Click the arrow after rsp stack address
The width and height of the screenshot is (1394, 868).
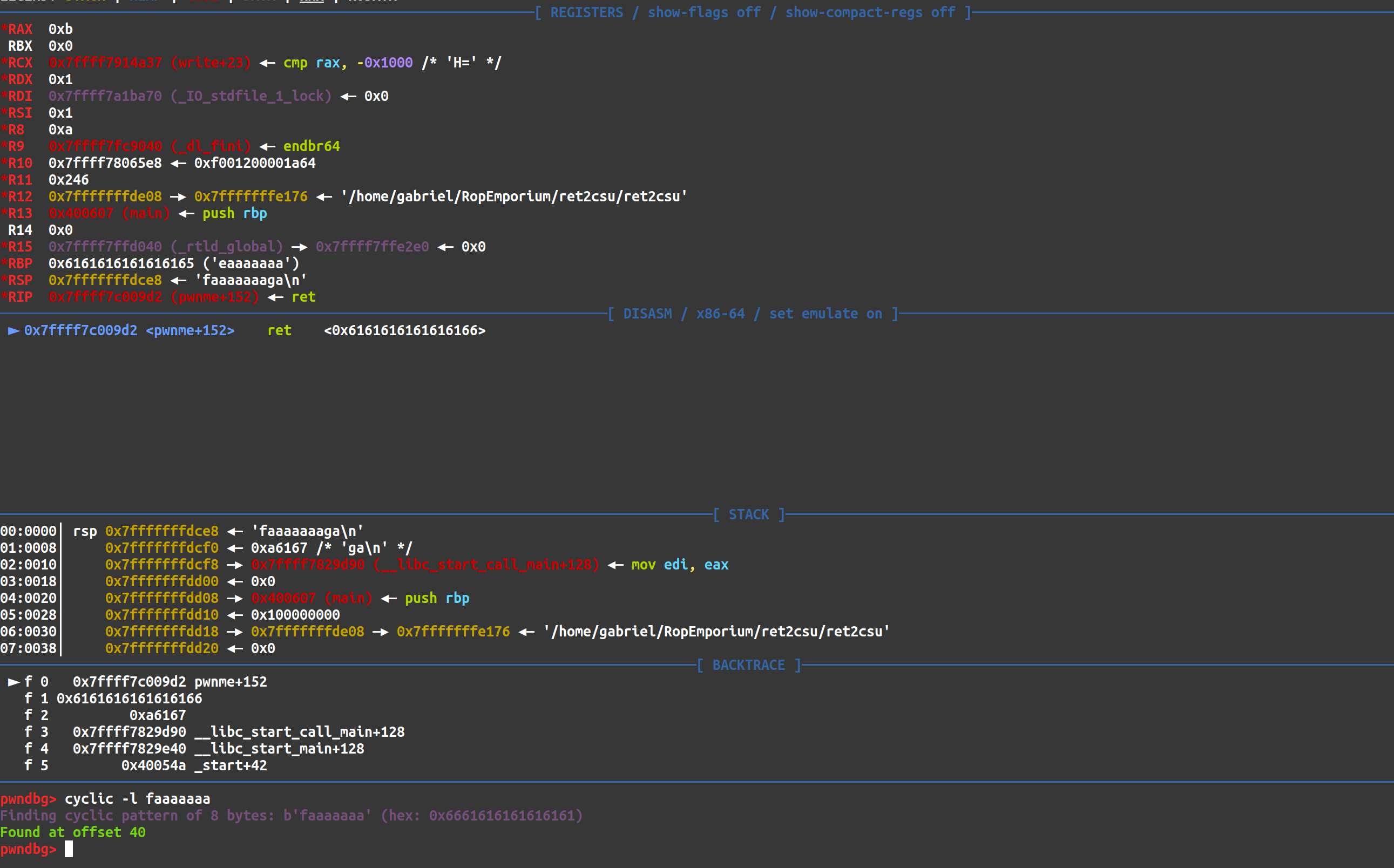pos(235,532)
